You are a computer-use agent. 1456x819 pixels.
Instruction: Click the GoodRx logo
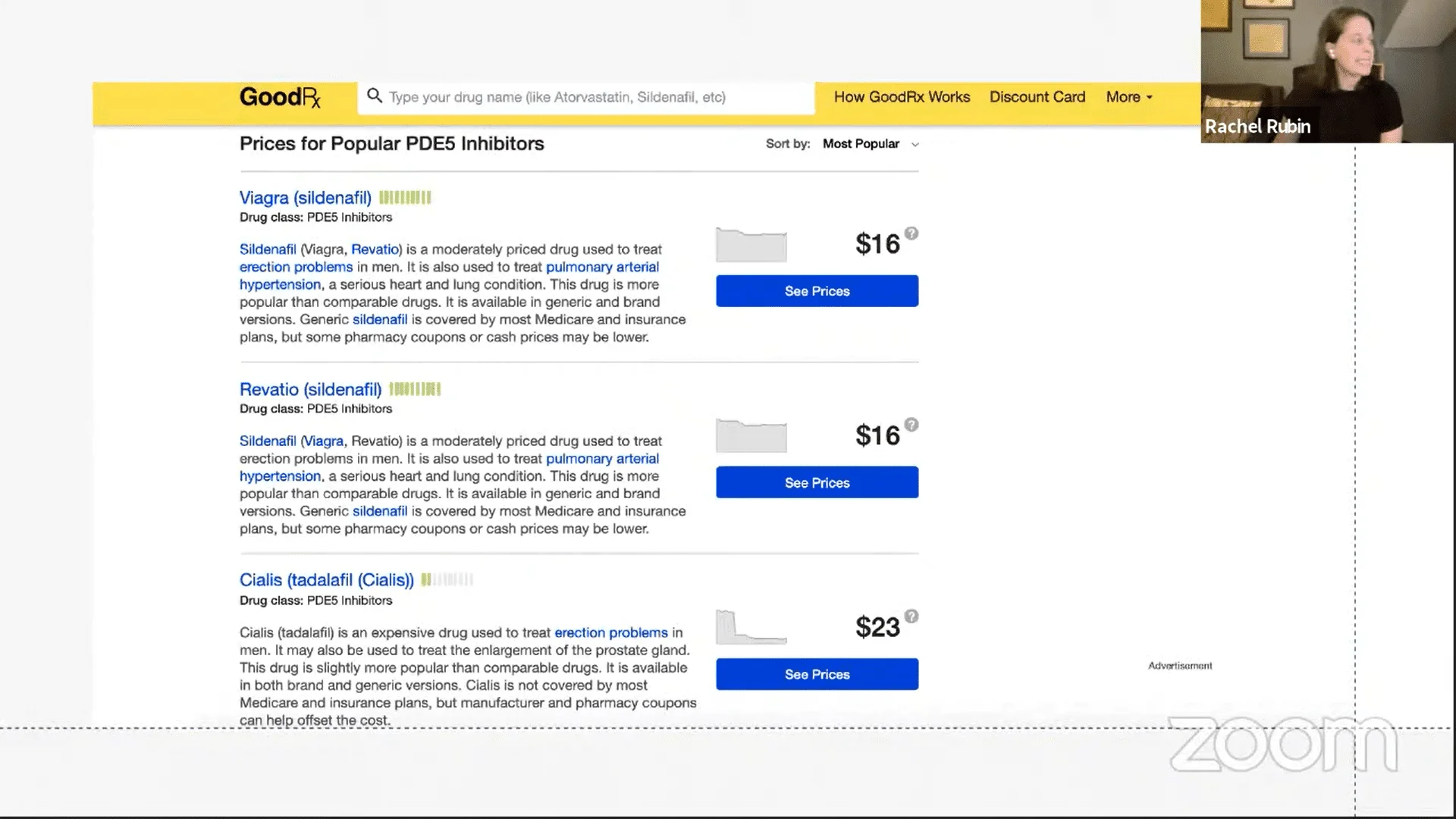(280, 97)
